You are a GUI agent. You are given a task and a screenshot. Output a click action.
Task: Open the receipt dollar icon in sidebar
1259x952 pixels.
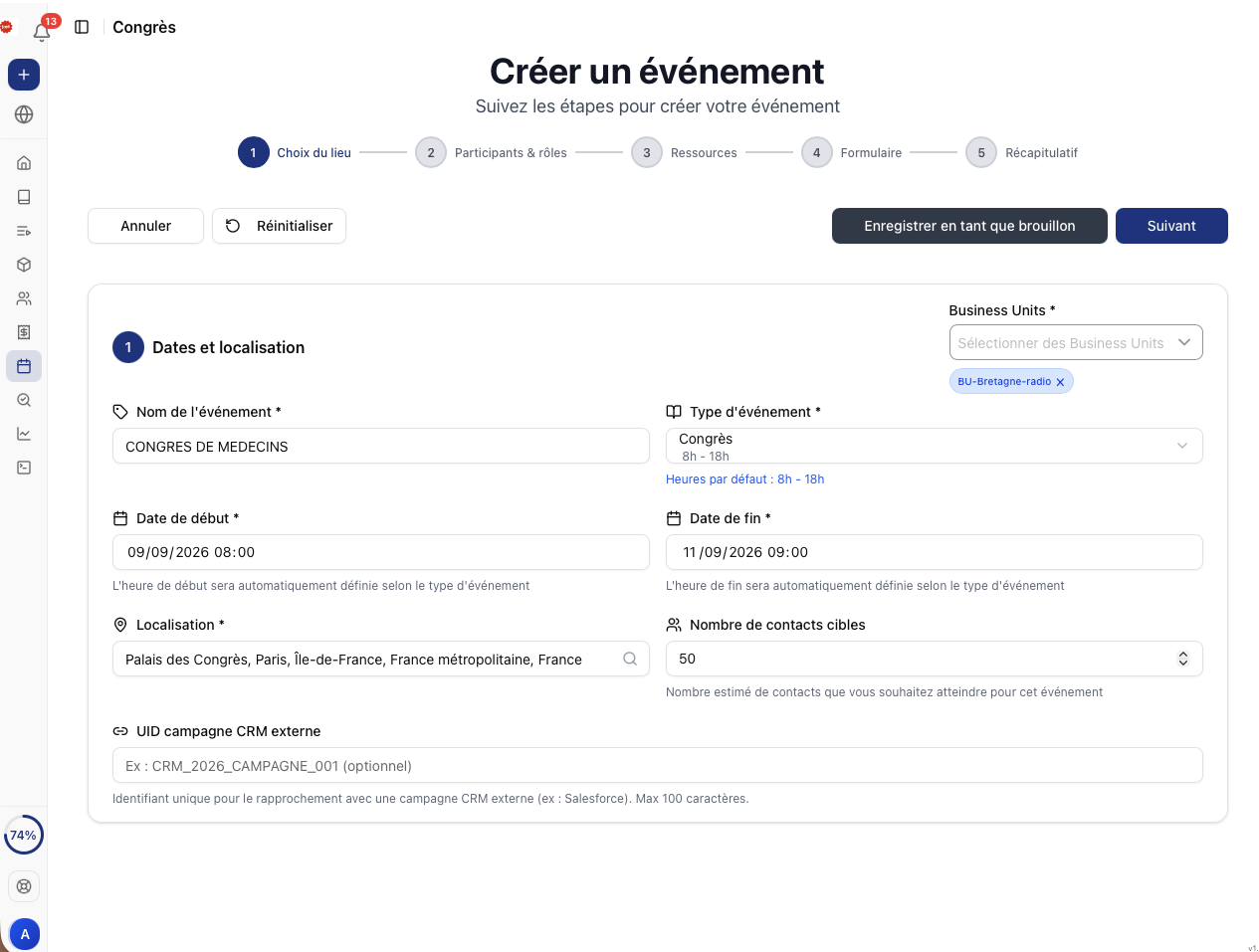[24, 332]
